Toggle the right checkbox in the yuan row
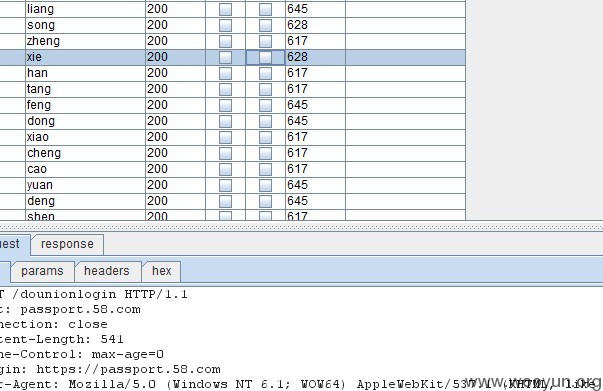 265,185
